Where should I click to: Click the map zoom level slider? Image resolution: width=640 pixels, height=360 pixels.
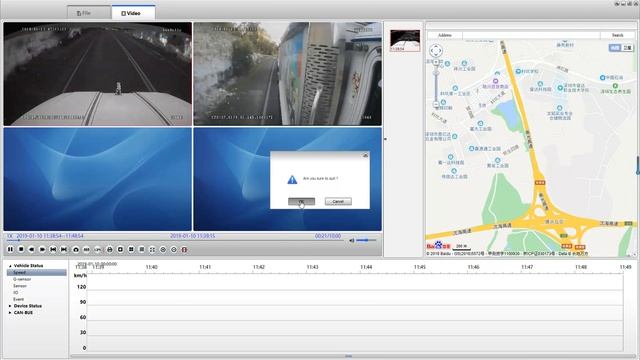[436, 83]
